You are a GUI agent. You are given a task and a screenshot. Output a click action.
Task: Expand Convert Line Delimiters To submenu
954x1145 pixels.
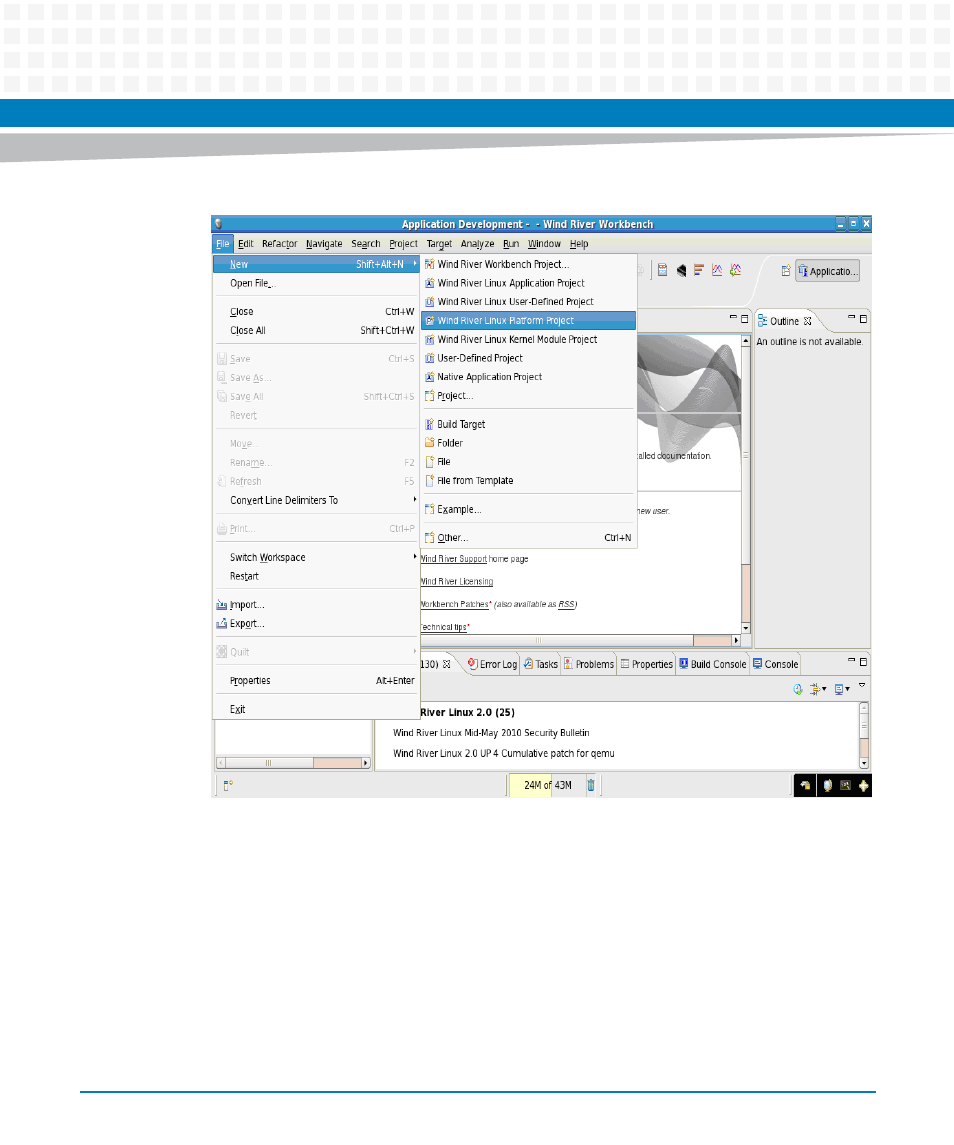point(415,499)
